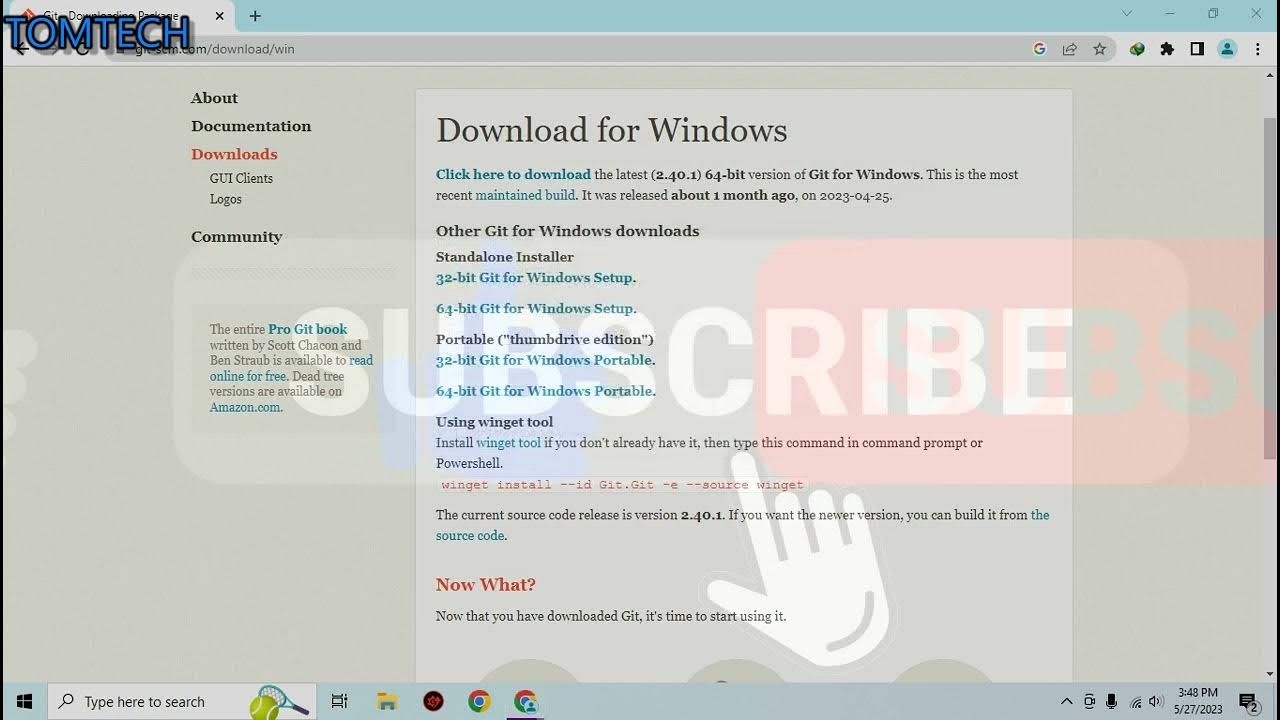
Task: Download 64-bit Git for Windows Portable
Action: [544, 391]
